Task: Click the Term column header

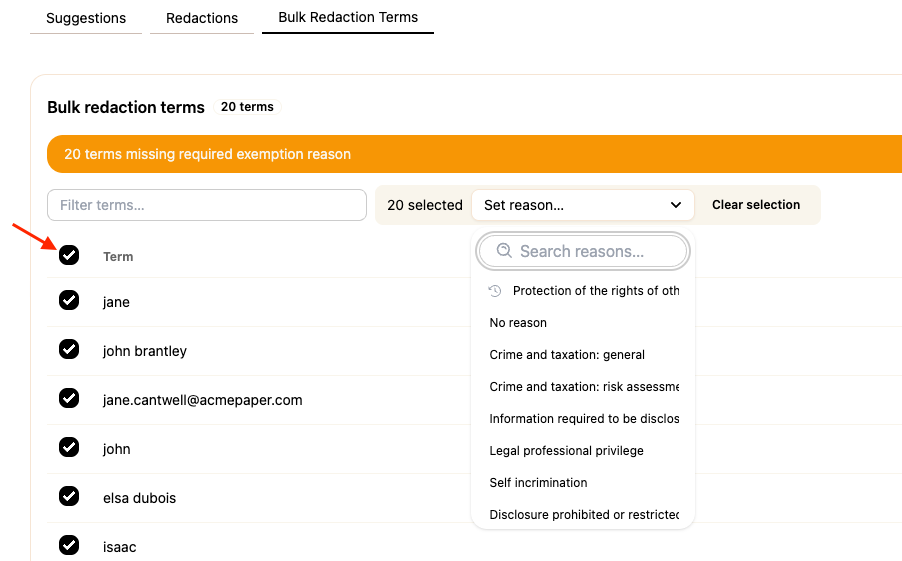Action: tap(118, 257)
